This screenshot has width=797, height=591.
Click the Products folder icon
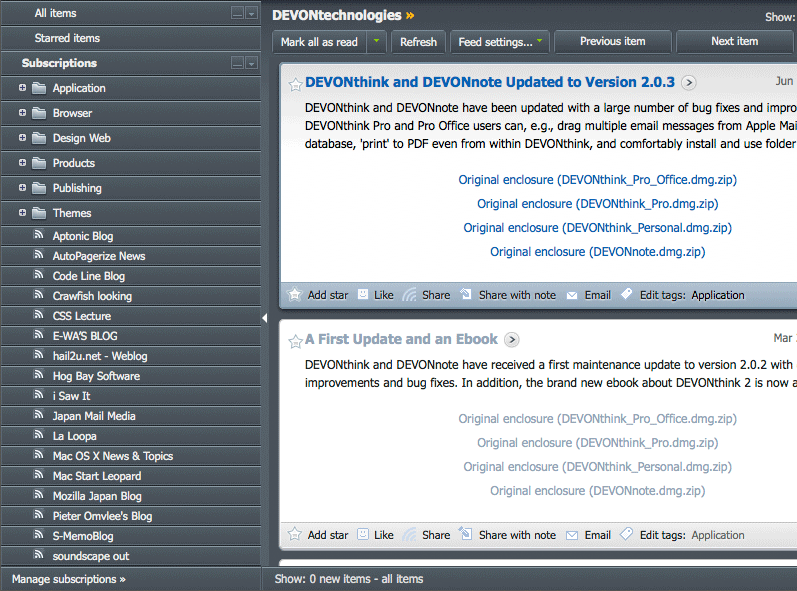tap(39, 163)
